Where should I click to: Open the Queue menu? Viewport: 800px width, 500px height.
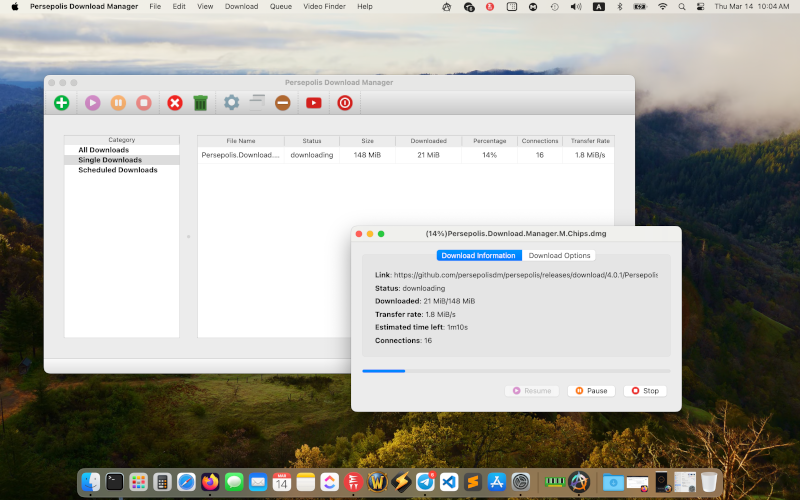(281, 7)
